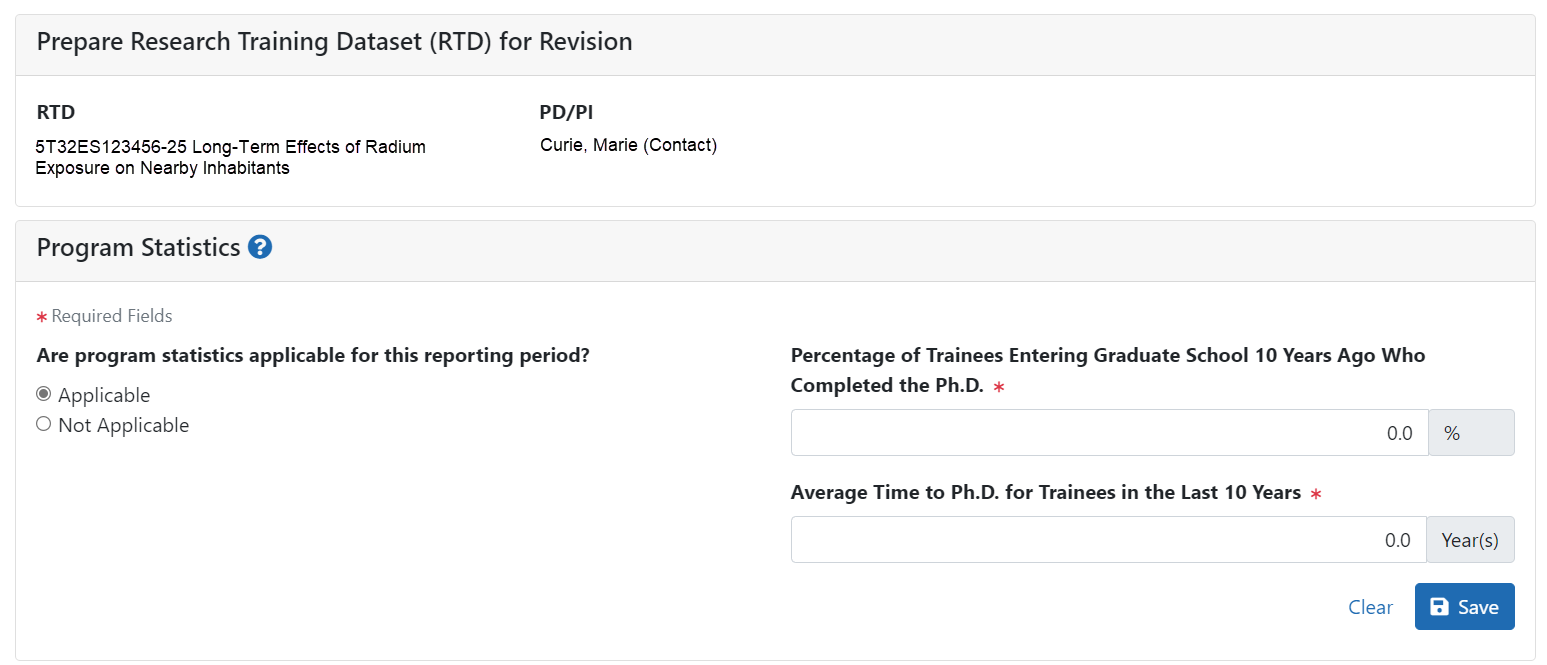The image size is (1547, 665).
Task: Click the % unit addon
Action: point(1471,433)
